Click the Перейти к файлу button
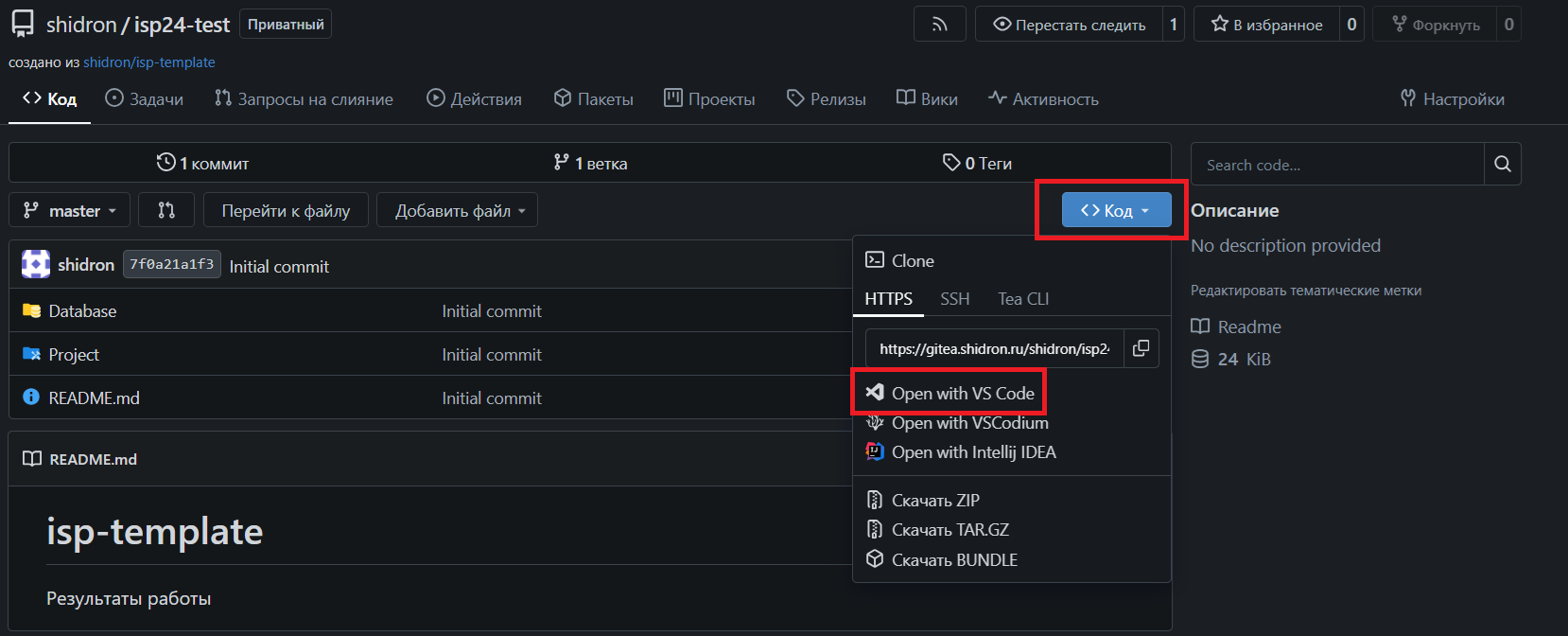 [x=286, y=210]
